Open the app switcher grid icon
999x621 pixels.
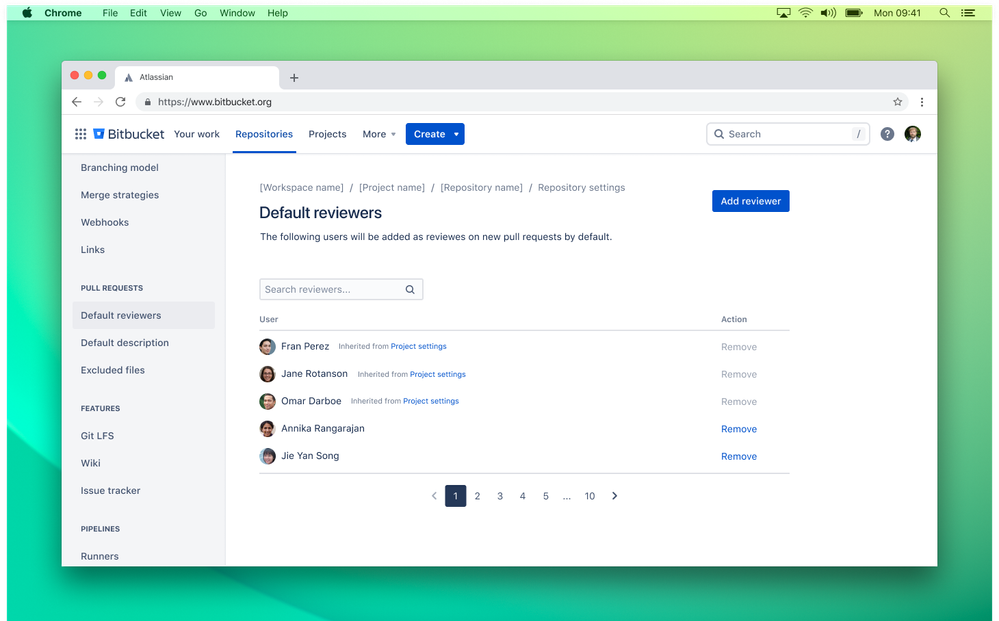pyautogui.click(x=80, y=134)
